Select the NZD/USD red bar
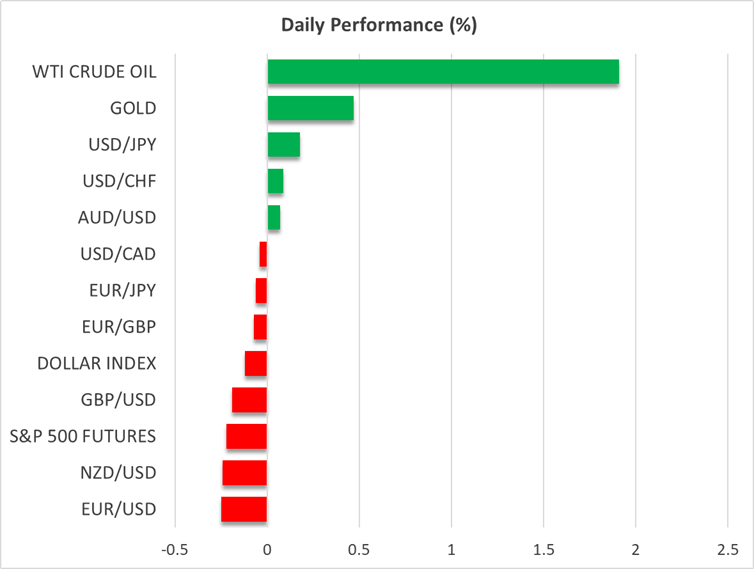Image resolution: width=754 pixels, height=569 pixels. click(245, 473)
